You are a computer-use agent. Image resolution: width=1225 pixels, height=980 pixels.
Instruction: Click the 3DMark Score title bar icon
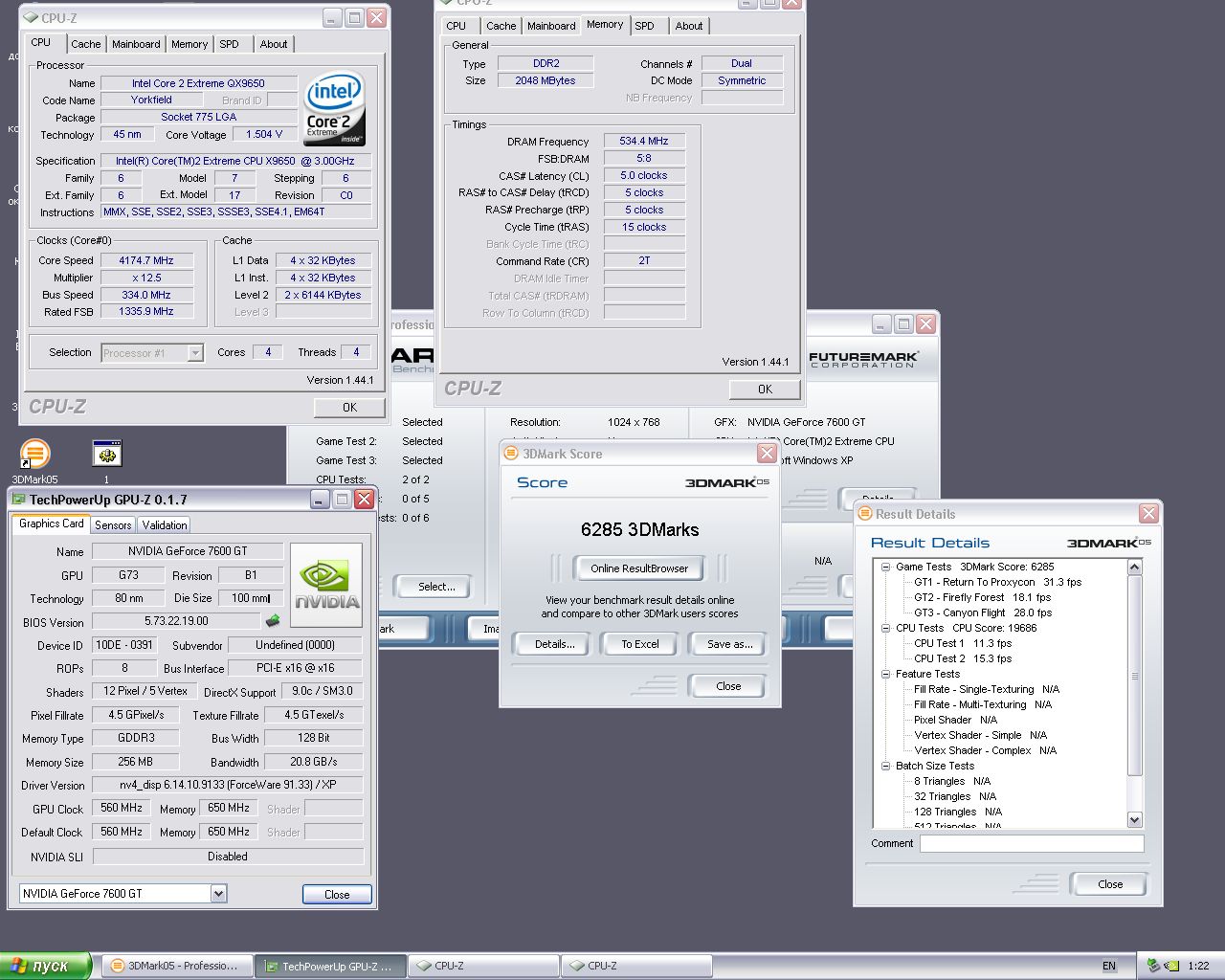pos(511,454)
